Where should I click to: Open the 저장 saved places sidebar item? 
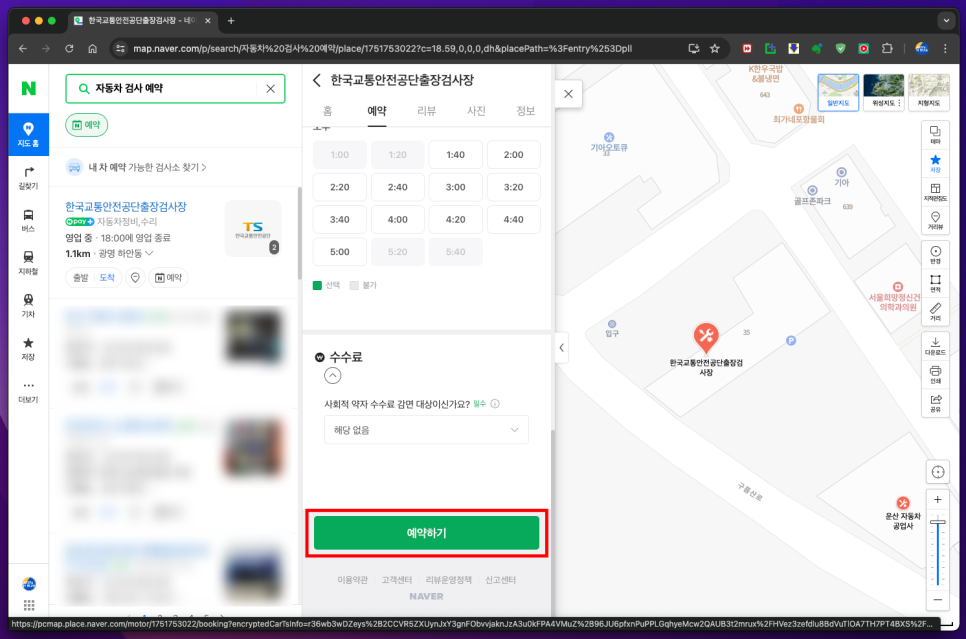tap(28, 348)
